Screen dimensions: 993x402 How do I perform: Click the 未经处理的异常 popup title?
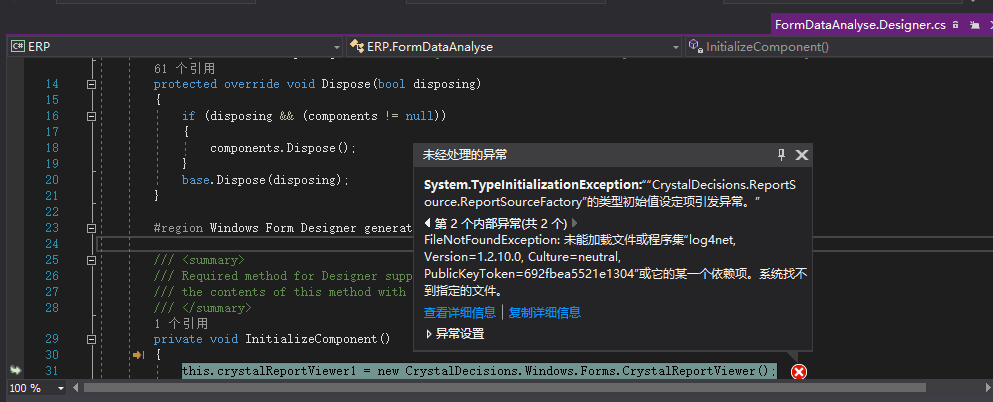pyautogui.click(x=465, y=154)
